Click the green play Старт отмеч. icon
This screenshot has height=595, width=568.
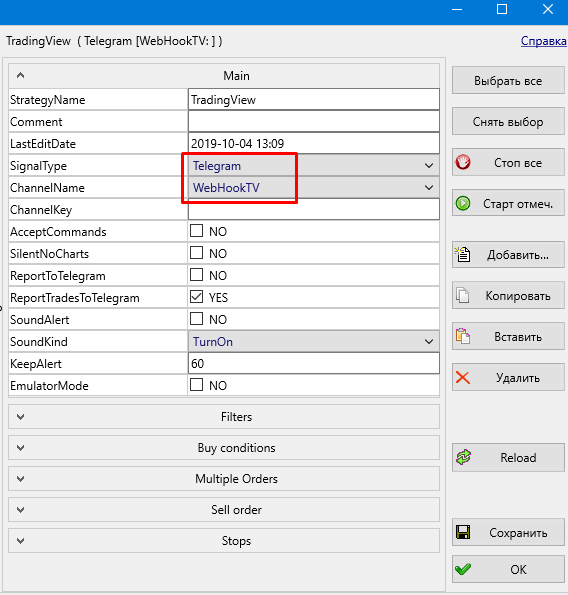pyautogui.click(x=463, y=203)
